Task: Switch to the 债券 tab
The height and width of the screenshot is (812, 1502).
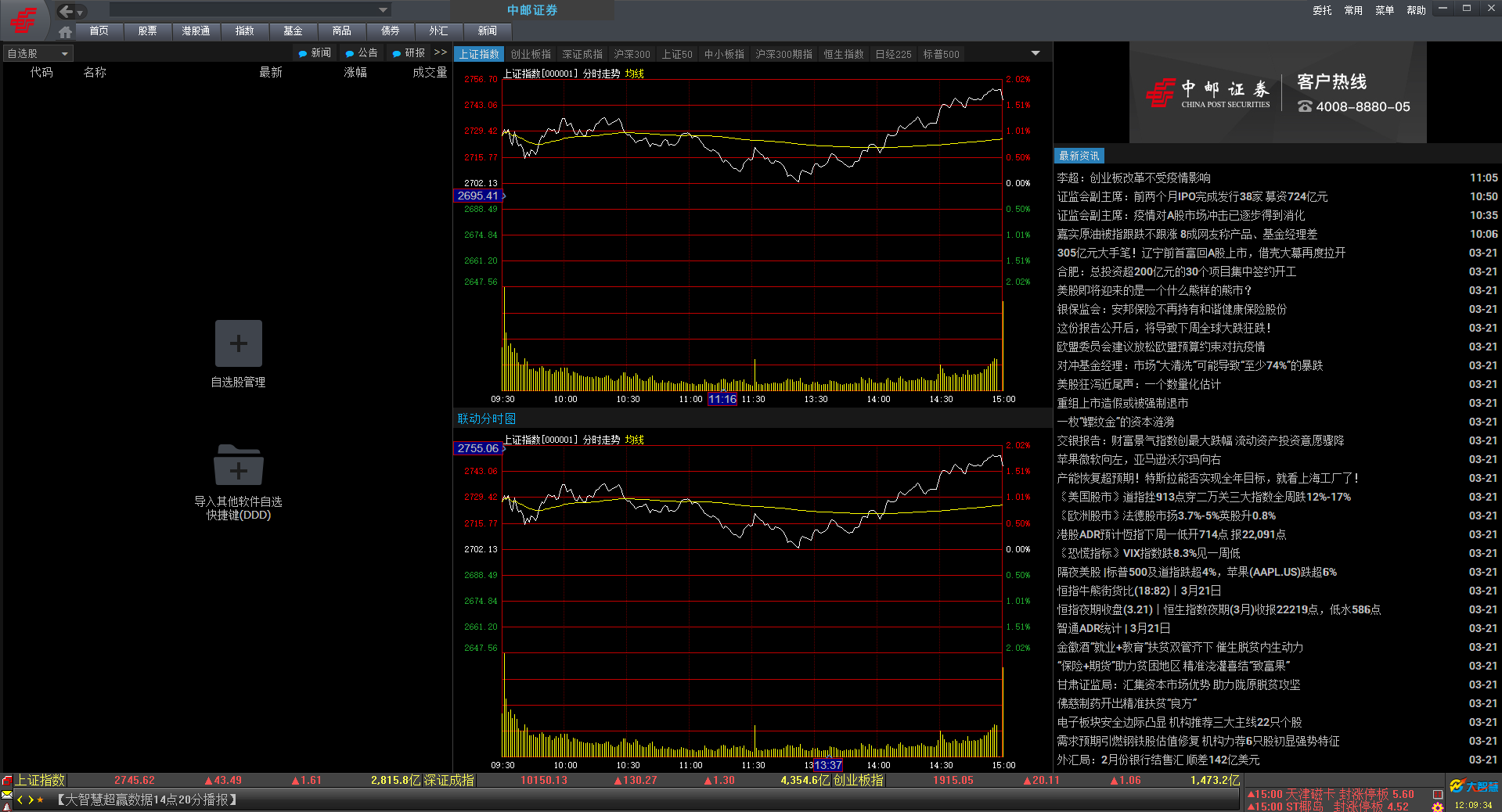Action: [x=390, y=31]
